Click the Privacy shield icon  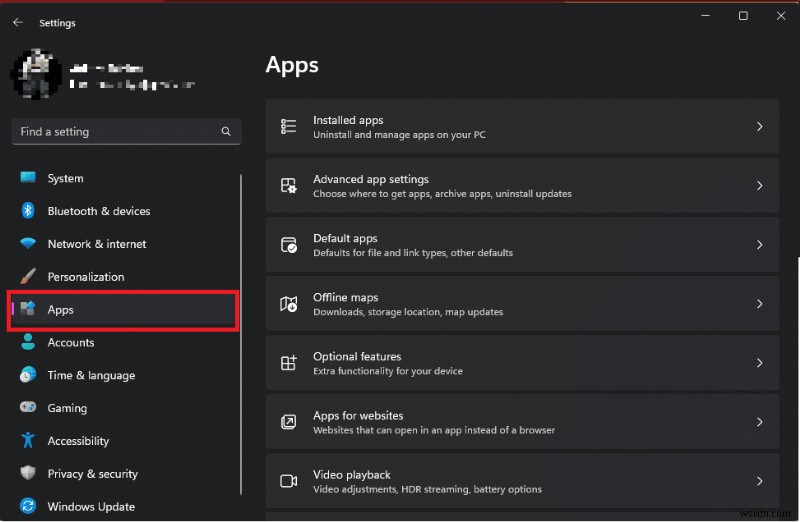28,473
